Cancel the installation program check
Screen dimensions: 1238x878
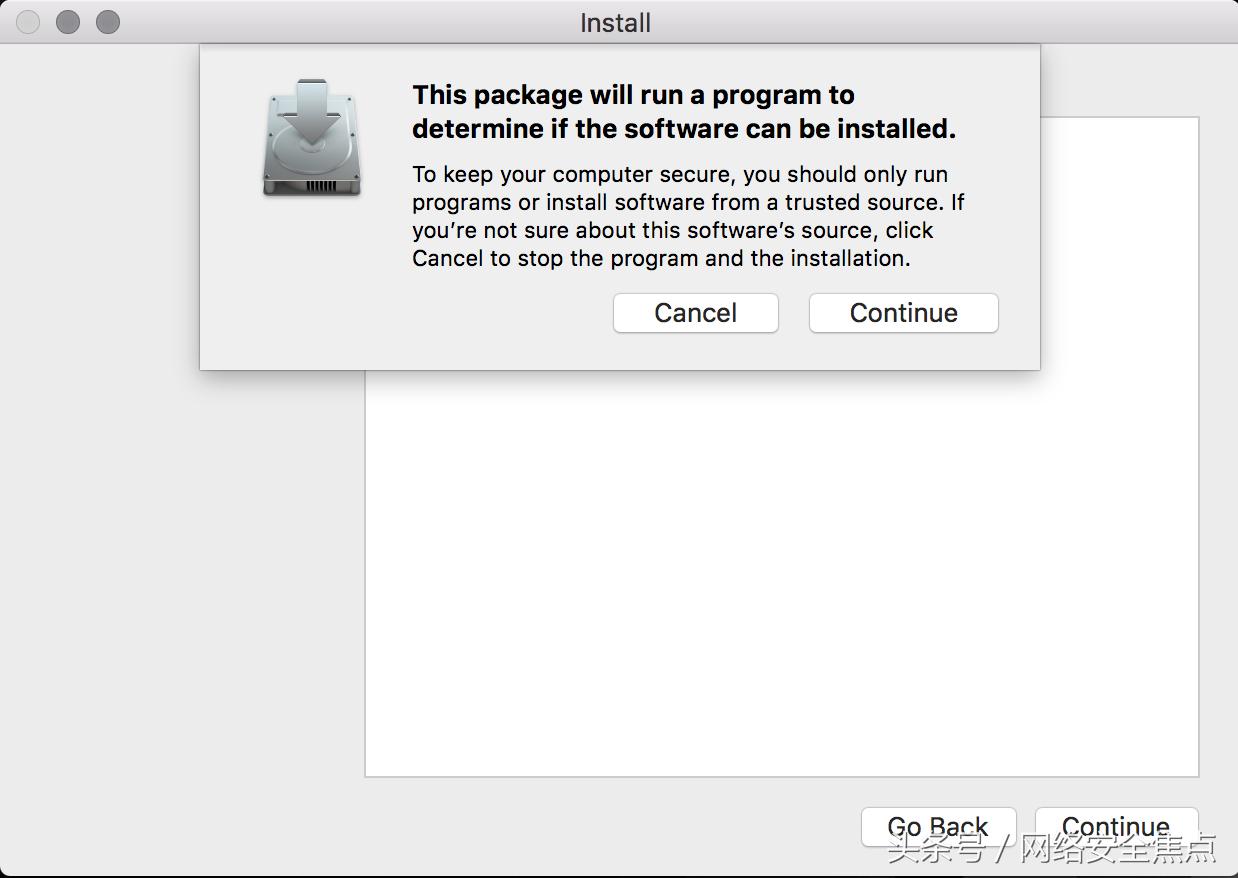pyautogui.click(x=695, y=313)
